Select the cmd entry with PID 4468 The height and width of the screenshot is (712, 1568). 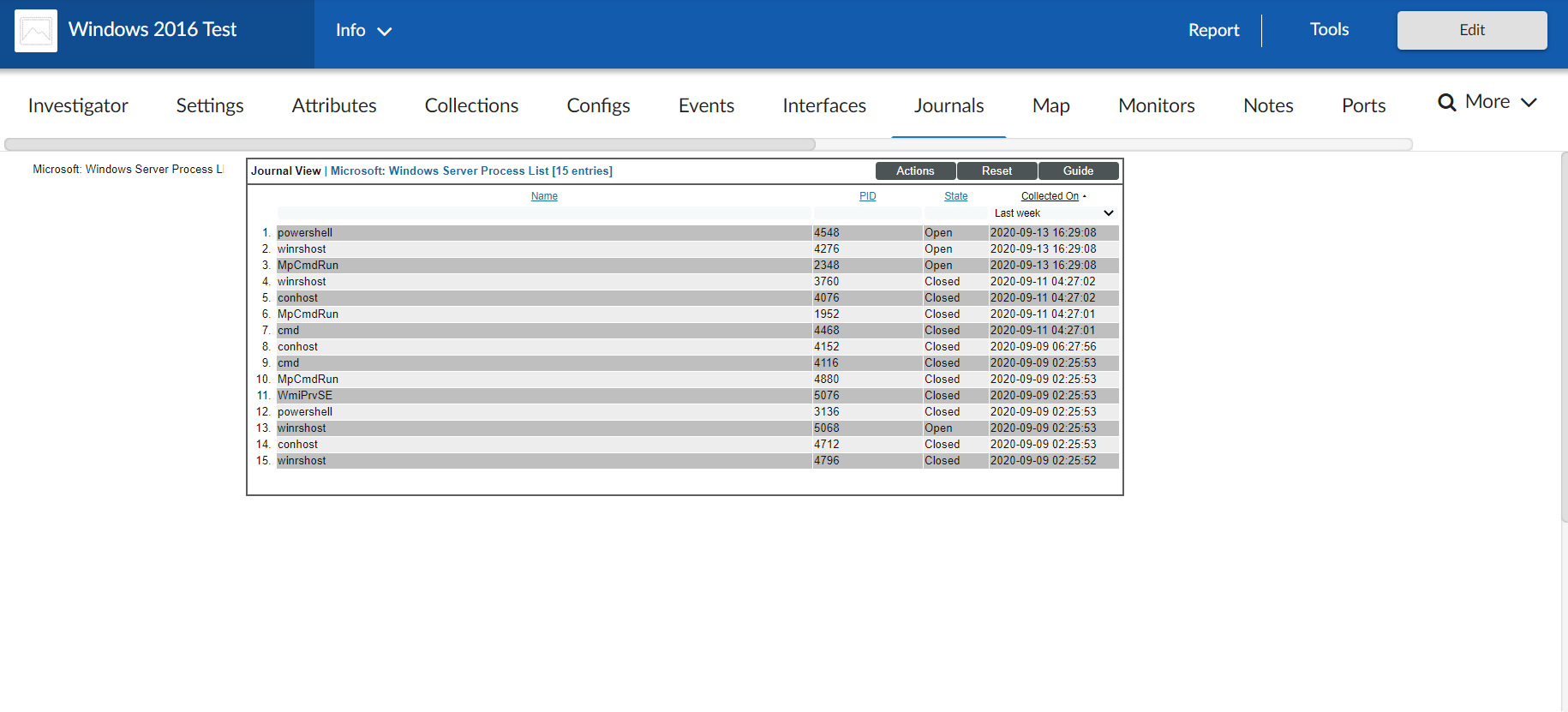click(x=697, y=331)
